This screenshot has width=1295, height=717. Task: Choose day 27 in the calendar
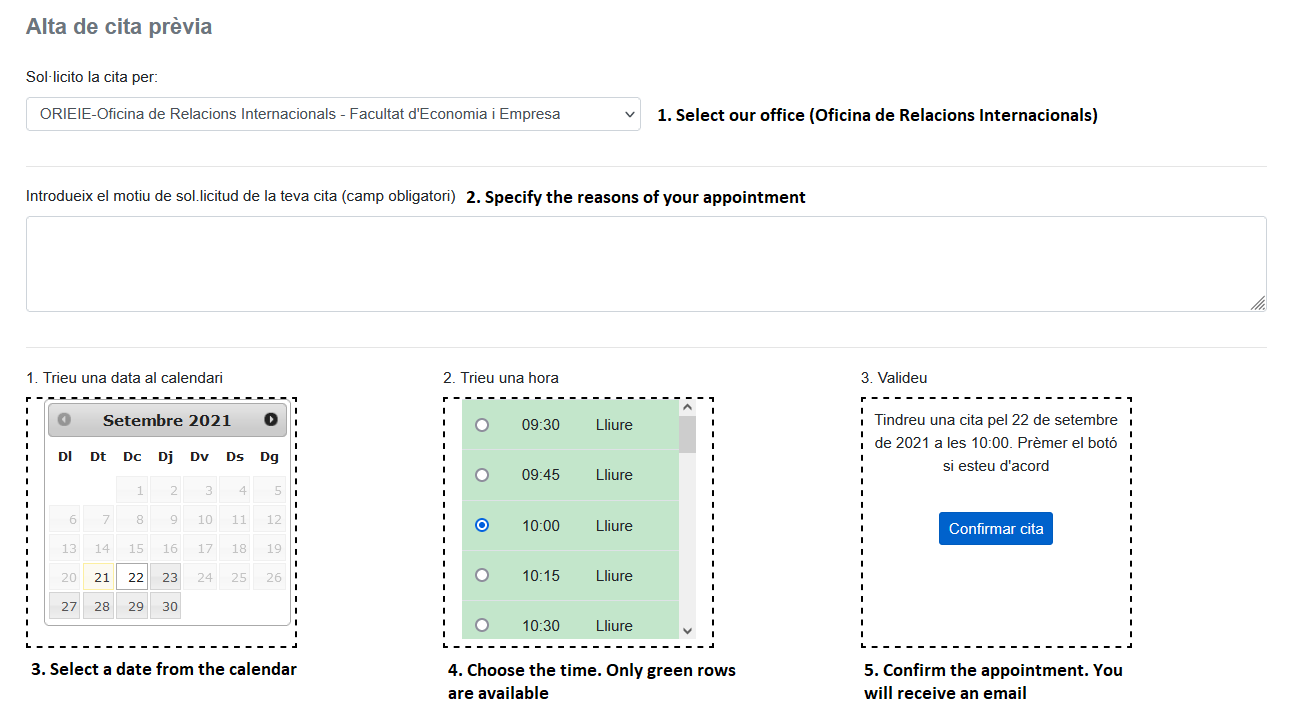(67, 606)
